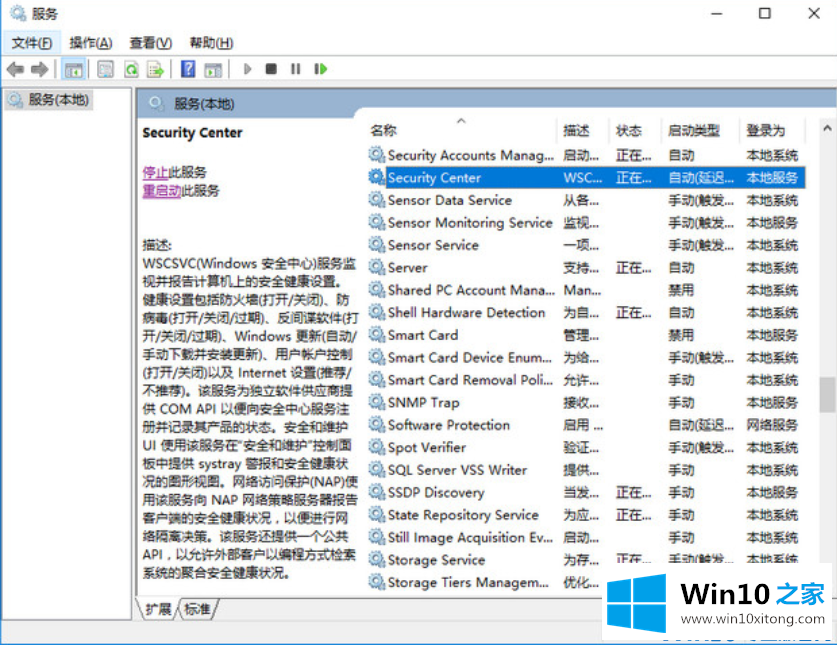837x645 pixels.
Task: Go back with the toolbar back arrow
Action: (x=15, y=69)
